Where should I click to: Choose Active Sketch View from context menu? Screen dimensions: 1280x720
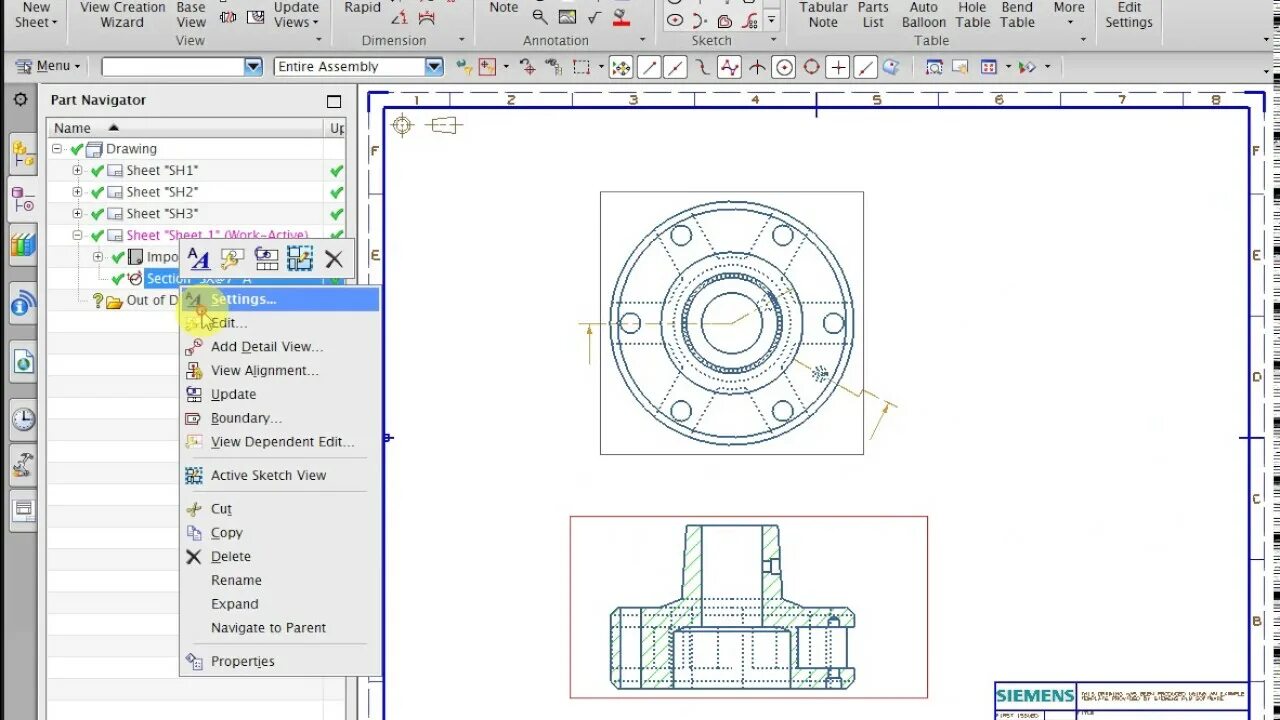point(268,475)
